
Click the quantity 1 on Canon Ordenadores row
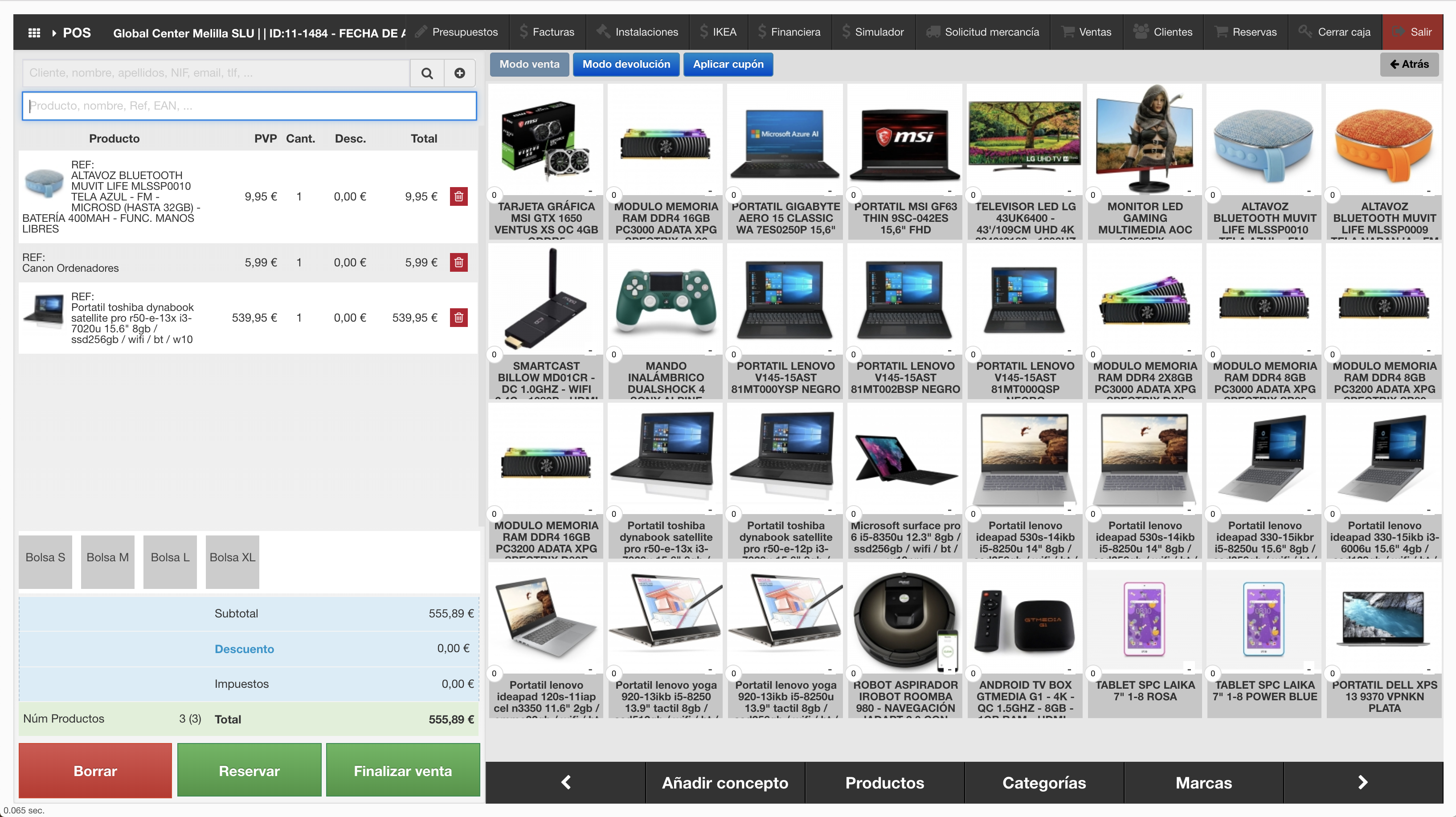pyautogui.click(x=299, y=263)
